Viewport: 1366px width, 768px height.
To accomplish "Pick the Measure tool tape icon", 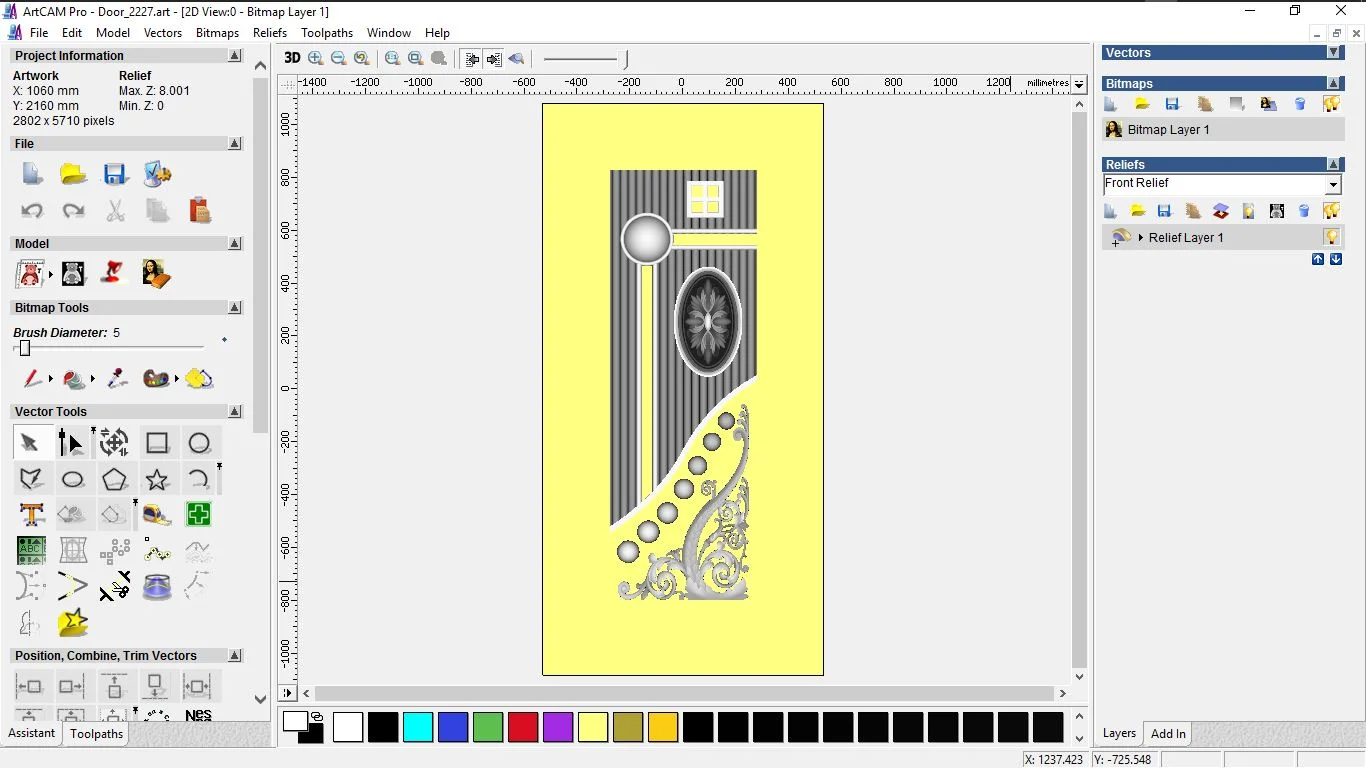I will [x=157, y=514].
